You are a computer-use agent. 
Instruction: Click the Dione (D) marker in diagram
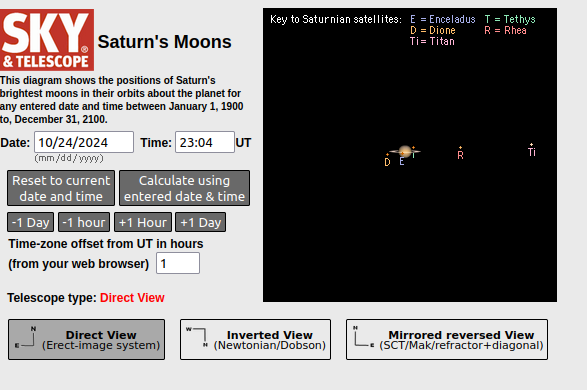tap(387, 160)
